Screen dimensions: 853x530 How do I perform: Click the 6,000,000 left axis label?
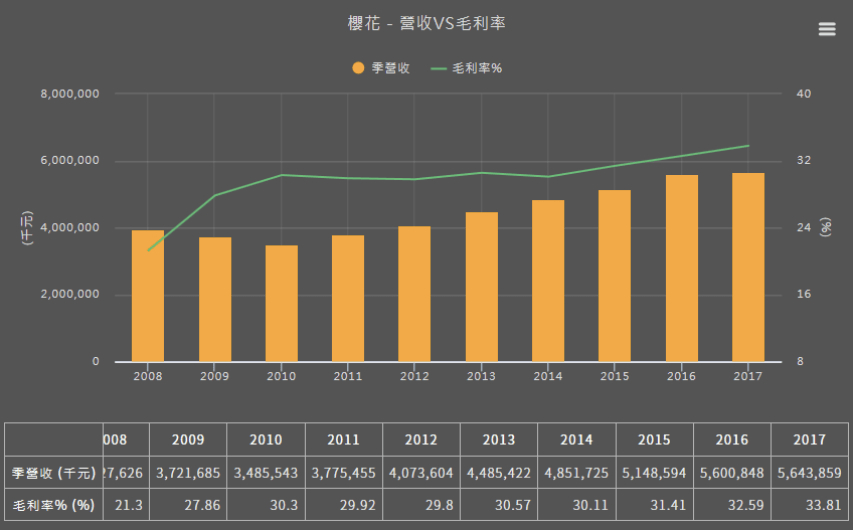(70, 161)
